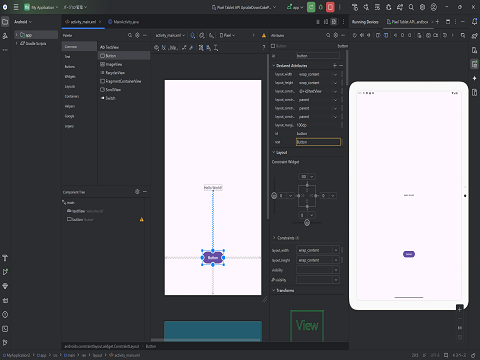This screenshot has height=360, width=480.
Task: Click Infer Constraints wand icon
Action: click(x=191, y=48)
